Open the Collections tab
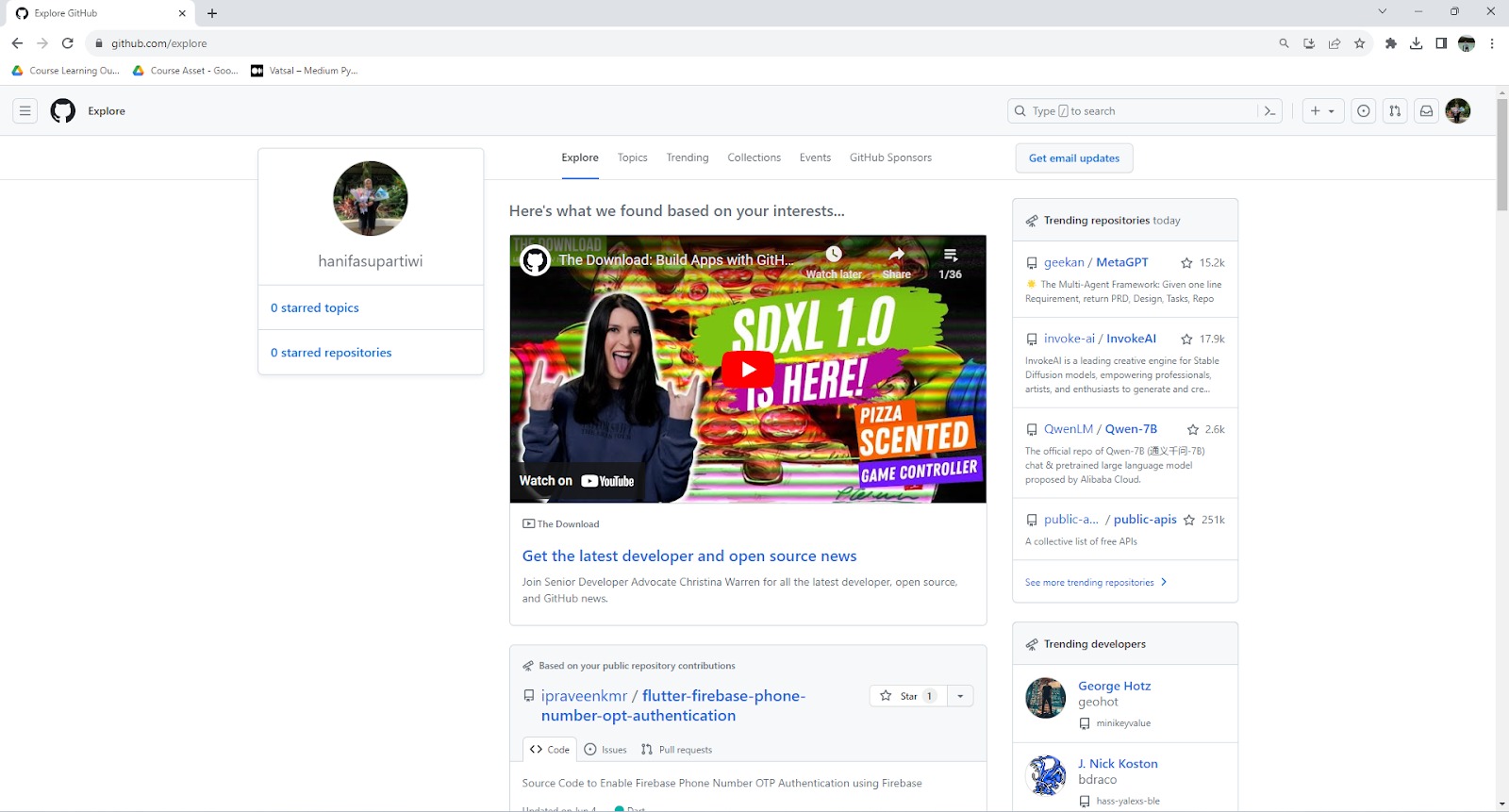This screenshot has width=1509, height=812. click(754, 157)
